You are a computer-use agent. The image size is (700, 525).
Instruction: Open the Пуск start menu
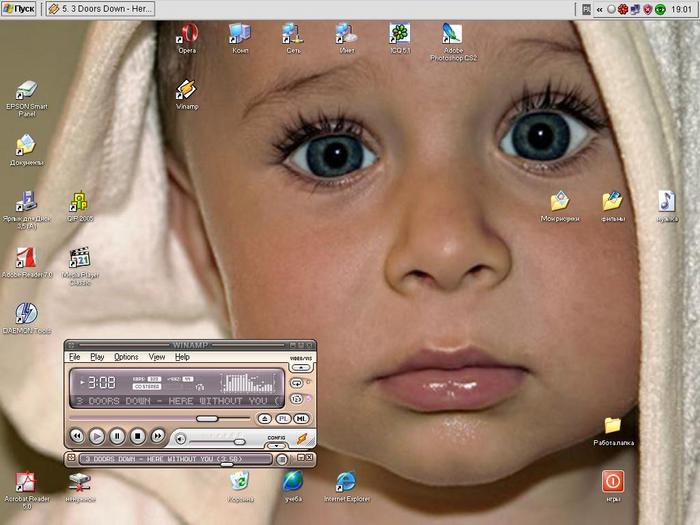19,9
